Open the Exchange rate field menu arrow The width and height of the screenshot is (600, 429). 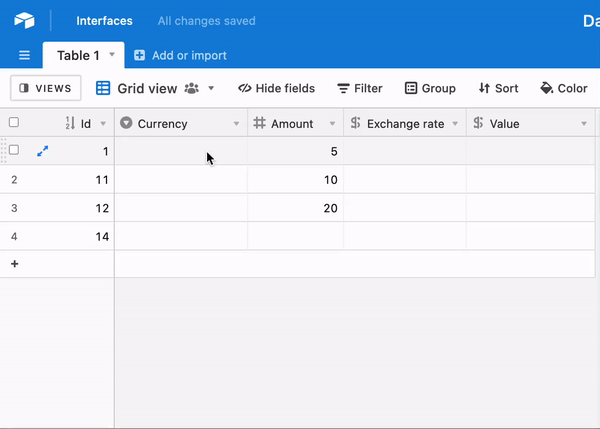coord(455,124)
